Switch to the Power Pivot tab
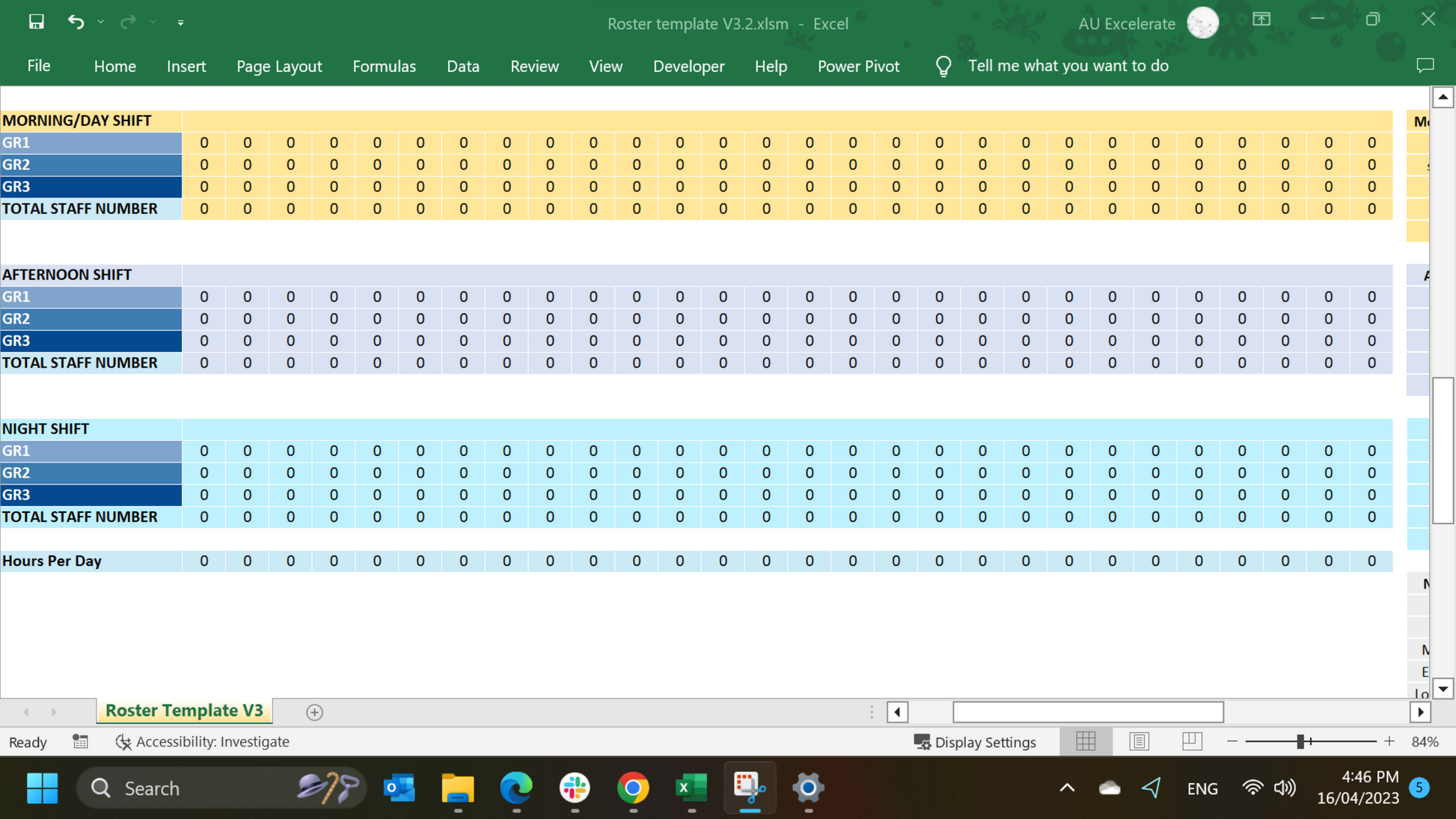 (x=858, y=67)
